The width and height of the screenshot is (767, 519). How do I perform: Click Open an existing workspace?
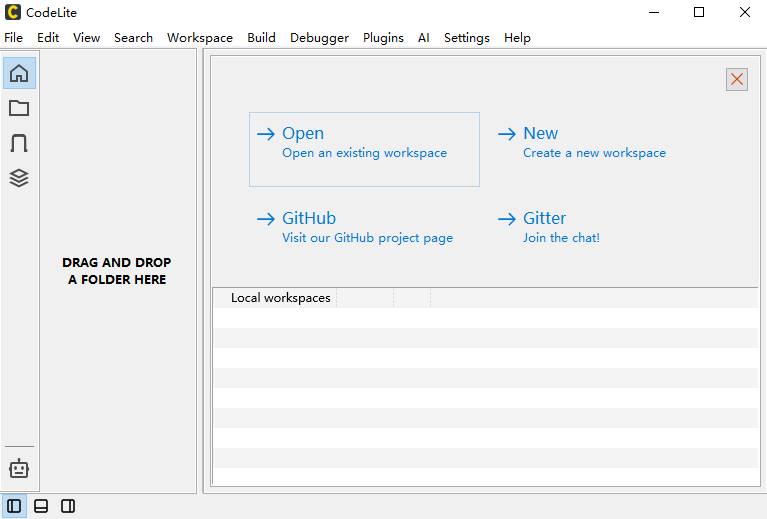364,149
